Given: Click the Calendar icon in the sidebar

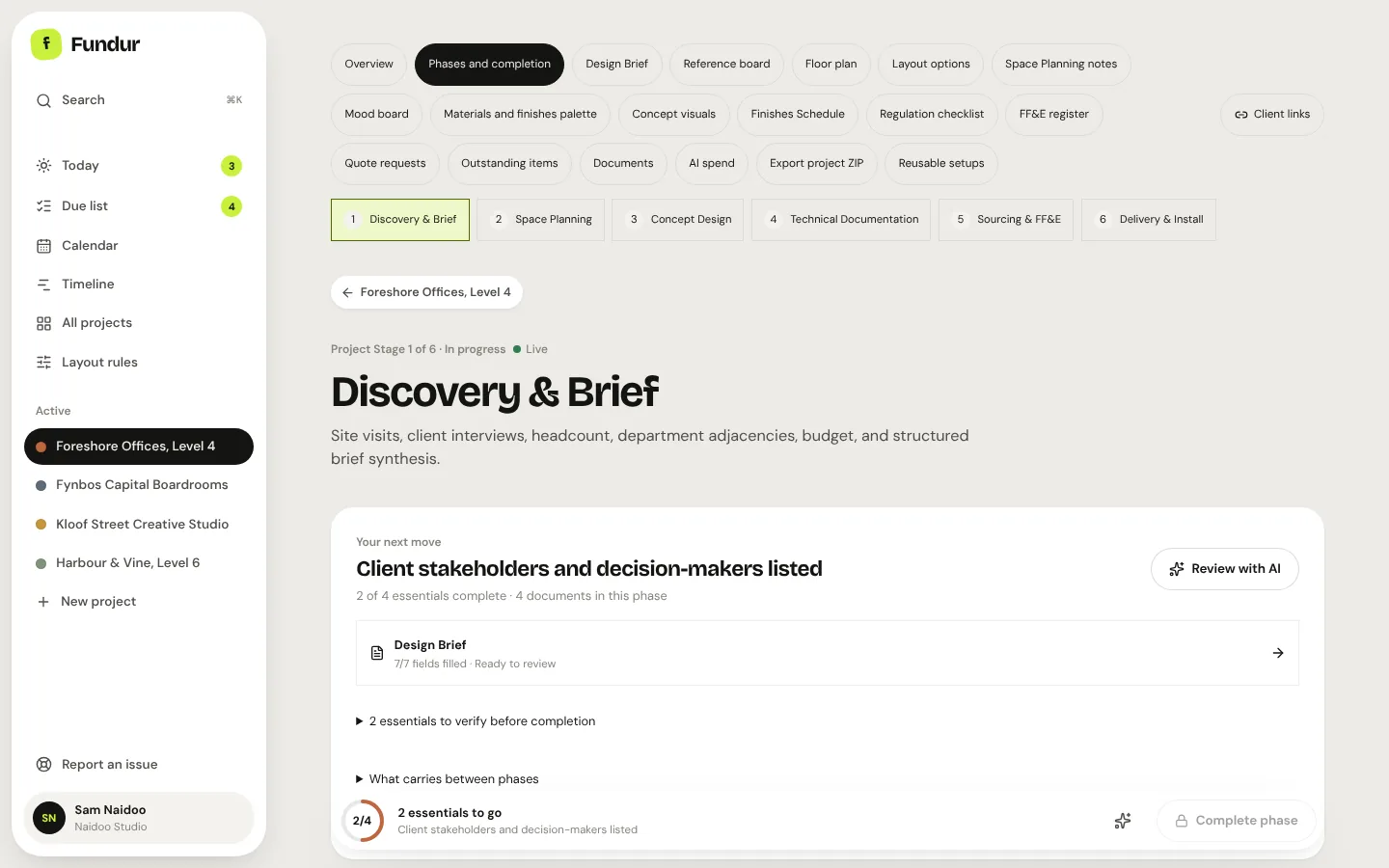Looking at the screenshot, I should pyautogui.click(x=43, y=246).
